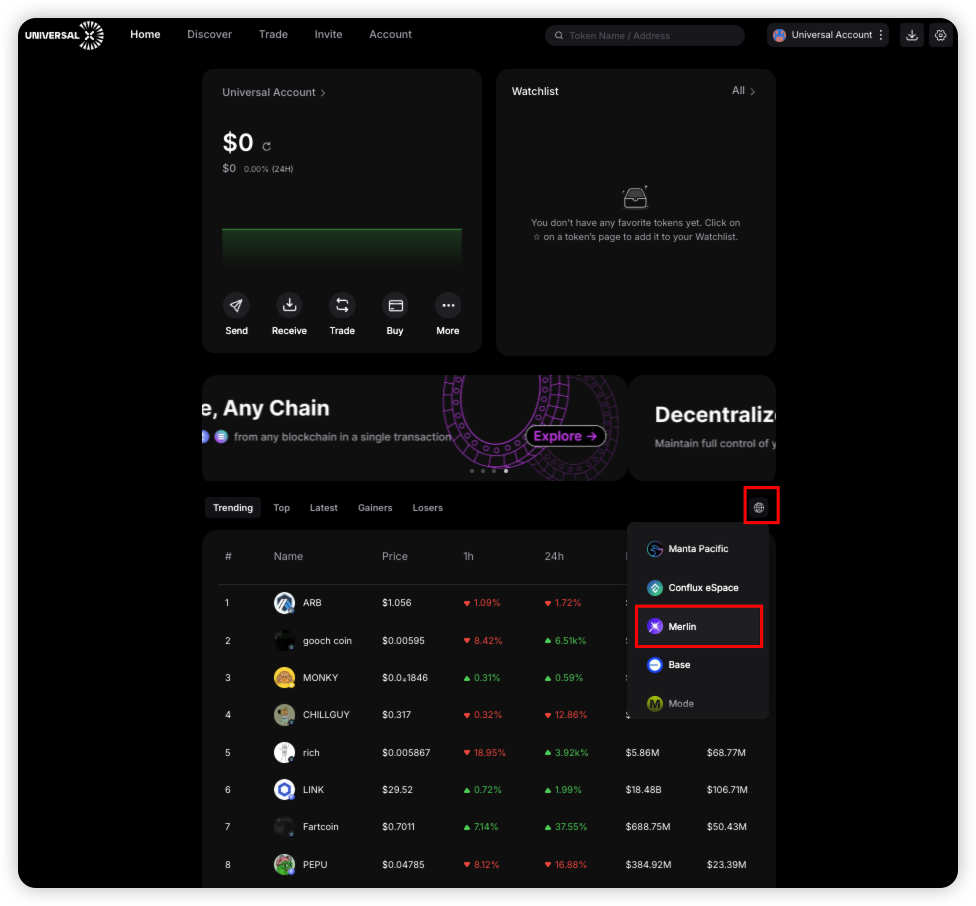Open the Receive action

(289, 306)
